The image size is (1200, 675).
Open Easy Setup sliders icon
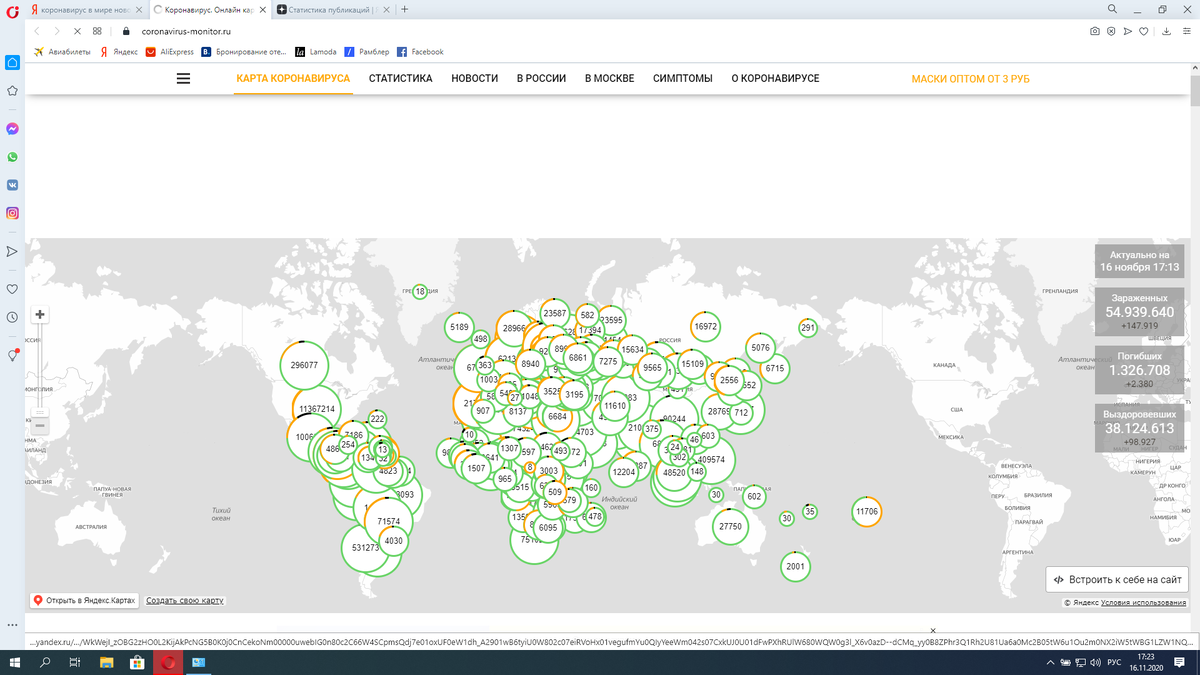coord(1186,31)
